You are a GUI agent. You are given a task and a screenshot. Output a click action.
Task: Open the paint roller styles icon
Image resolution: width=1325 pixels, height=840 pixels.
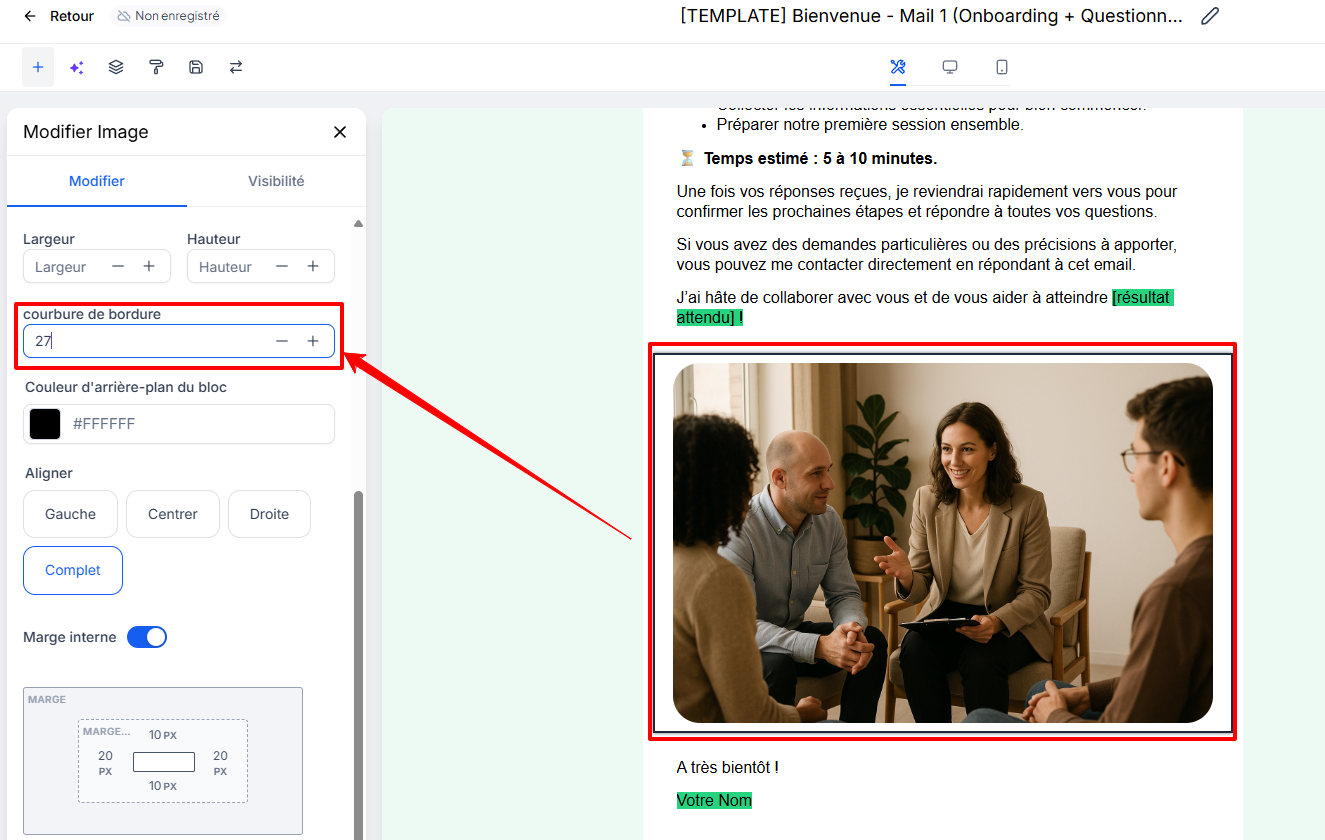[156, 67]
